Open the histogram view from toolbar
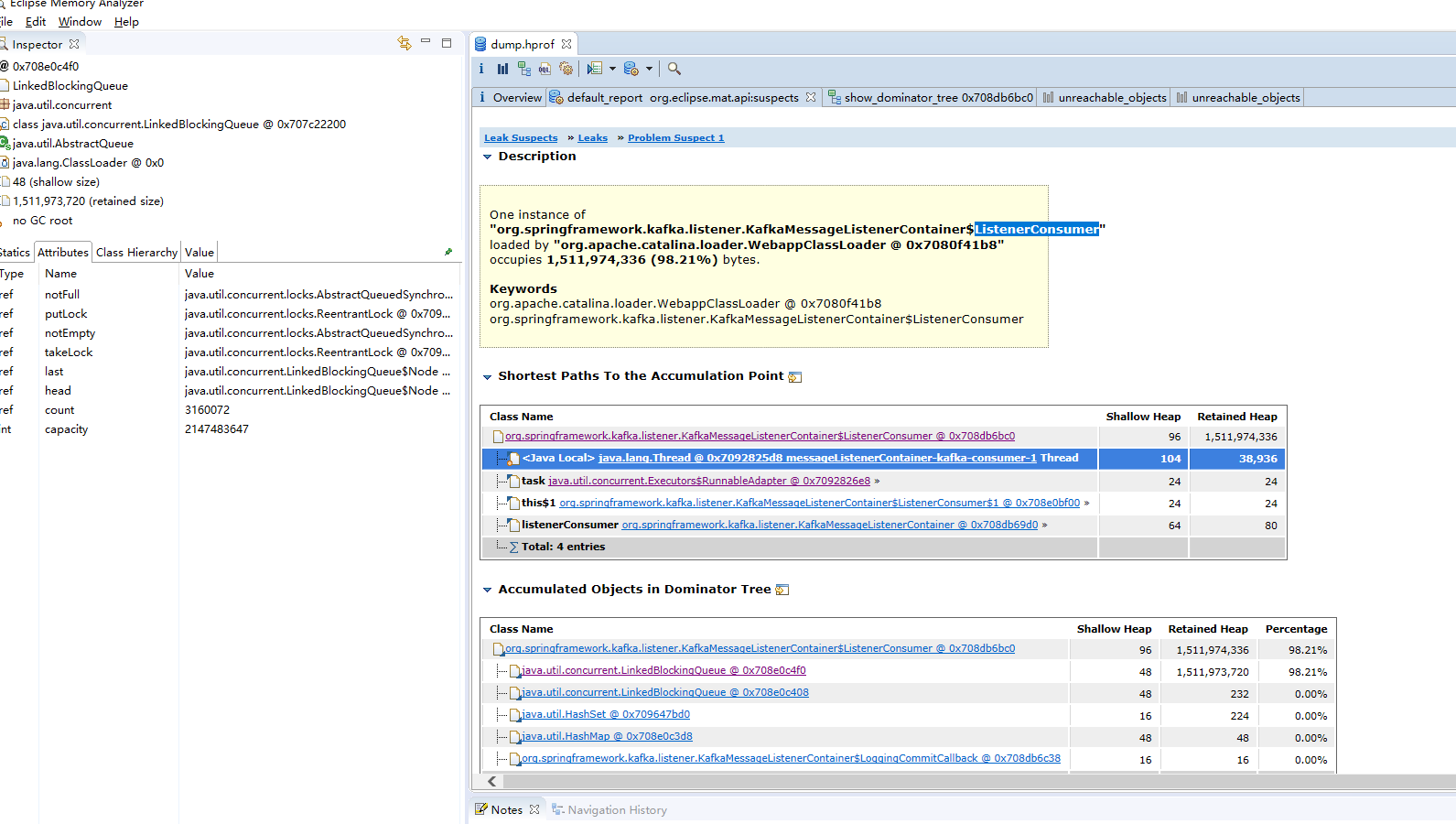This screenshot has height=824, width=1456. pyautogui.click(x=502, y=69)
